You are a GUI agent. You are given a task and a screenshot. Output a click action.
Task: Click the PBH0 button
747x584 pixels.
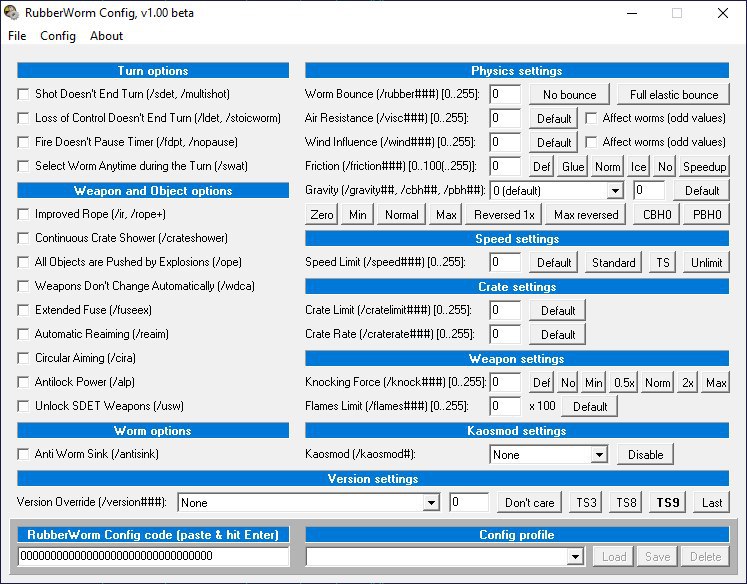click(x=707, y=214)
